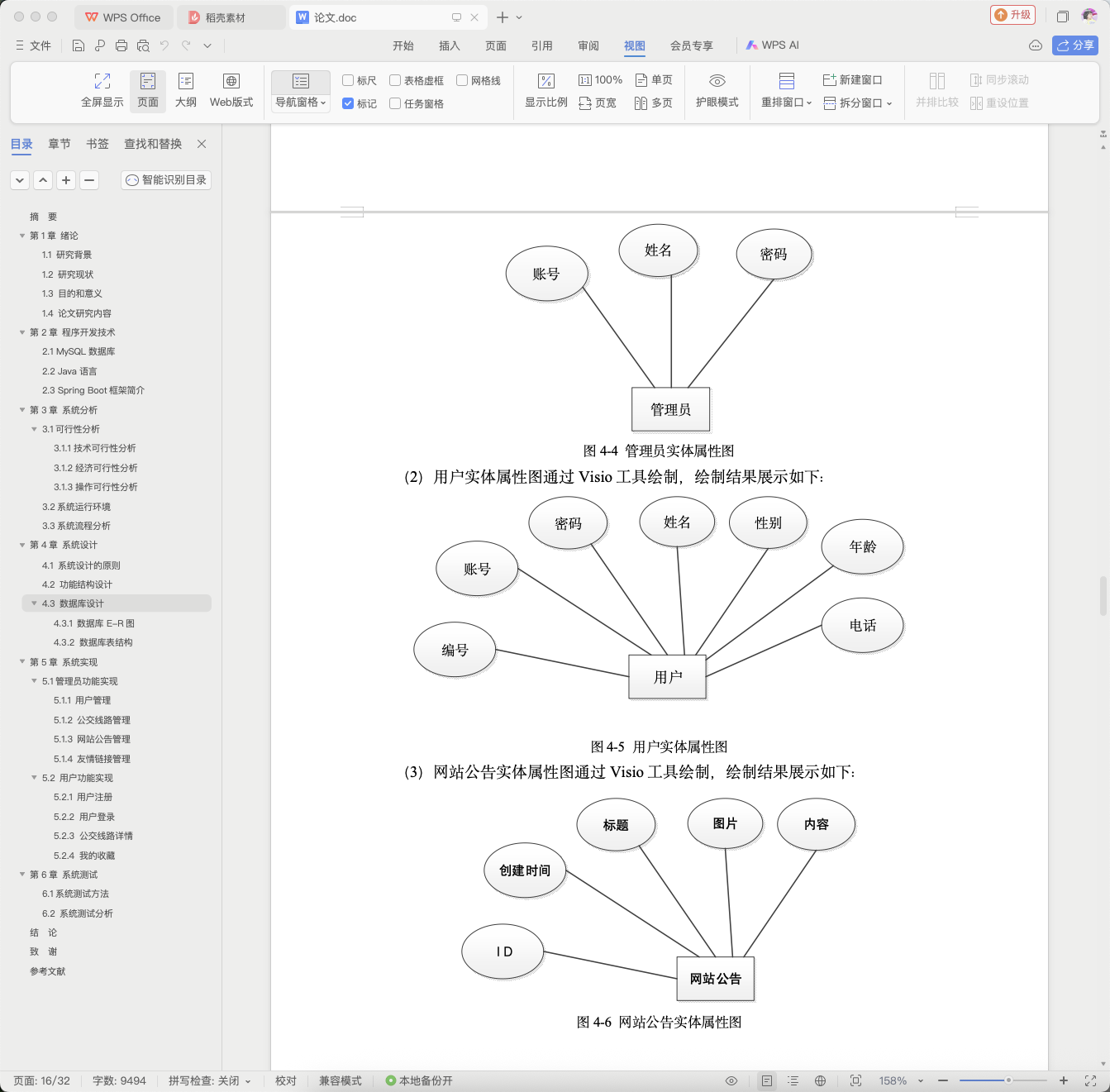This screenshot has height=1092, width=1110.
Task: Turn on eye protection mode
Action: (x=717, y=91)
